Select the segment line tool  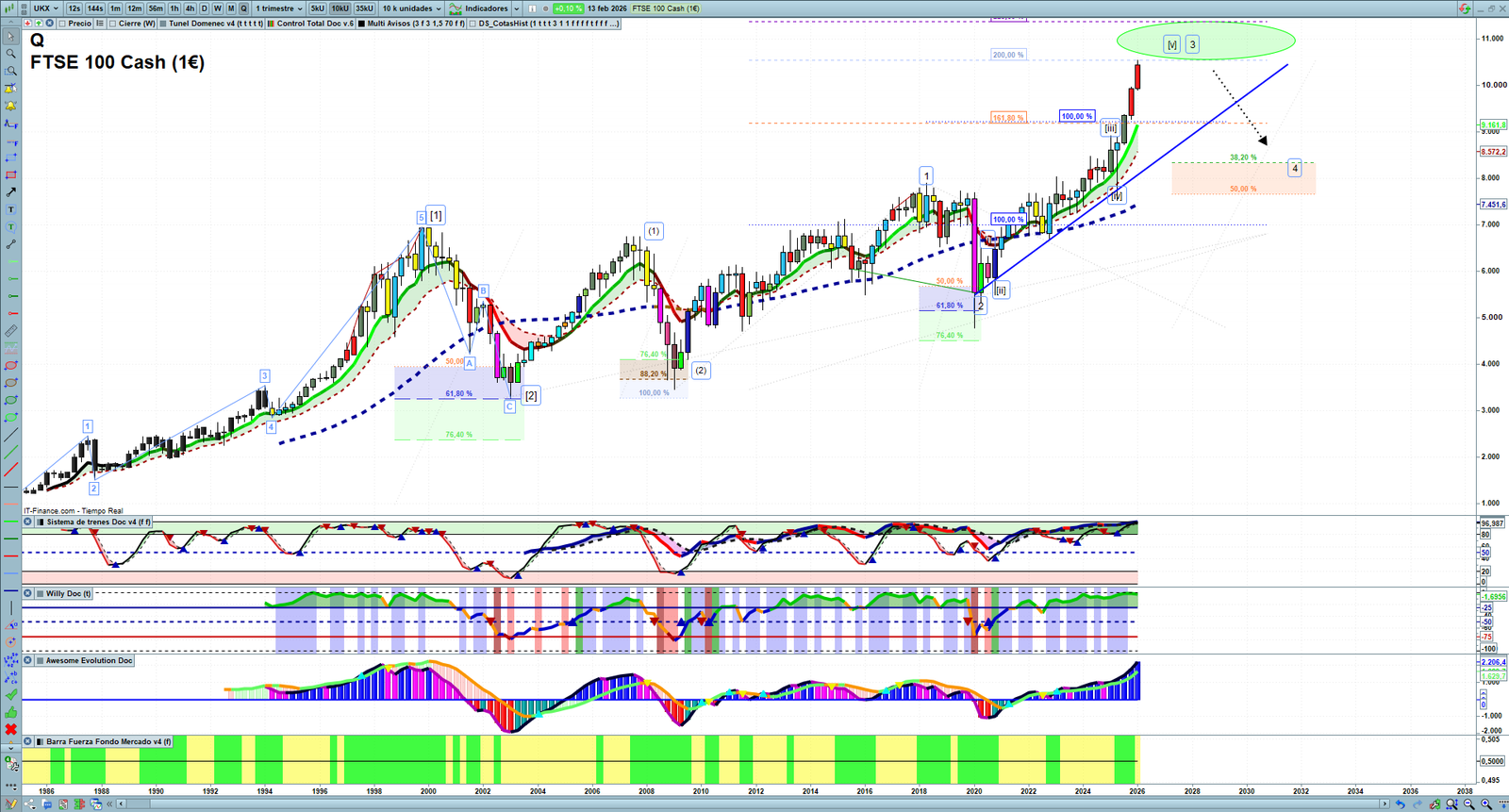tap(11, 244)
